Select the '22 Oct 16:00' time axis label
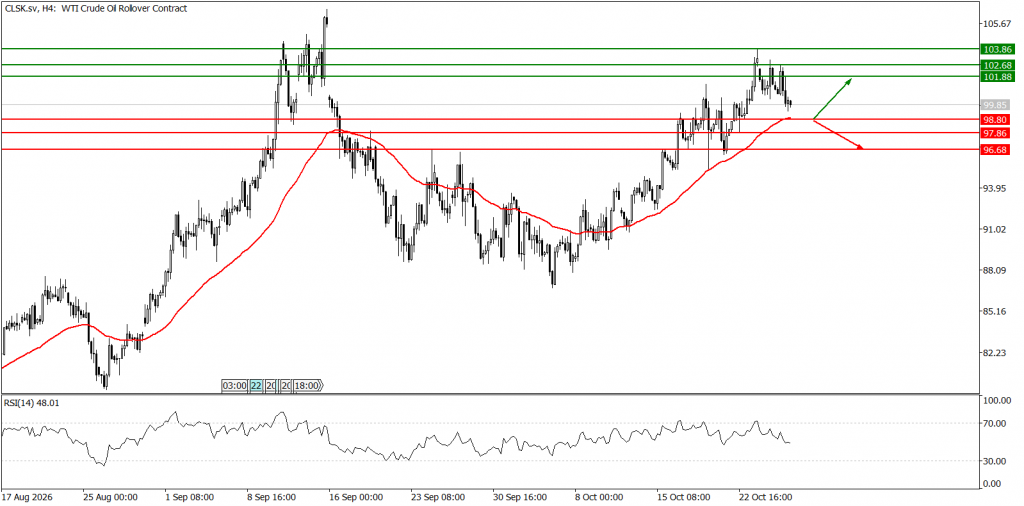The height and width of the screenshot is (506, 1024). coord(763,496)
